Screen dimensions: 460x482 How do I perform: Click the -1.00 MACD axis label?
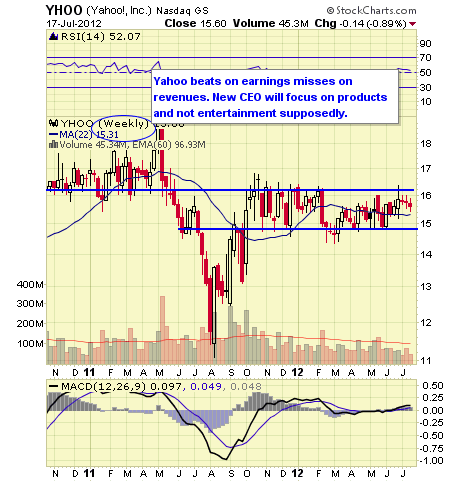[431, 461]
